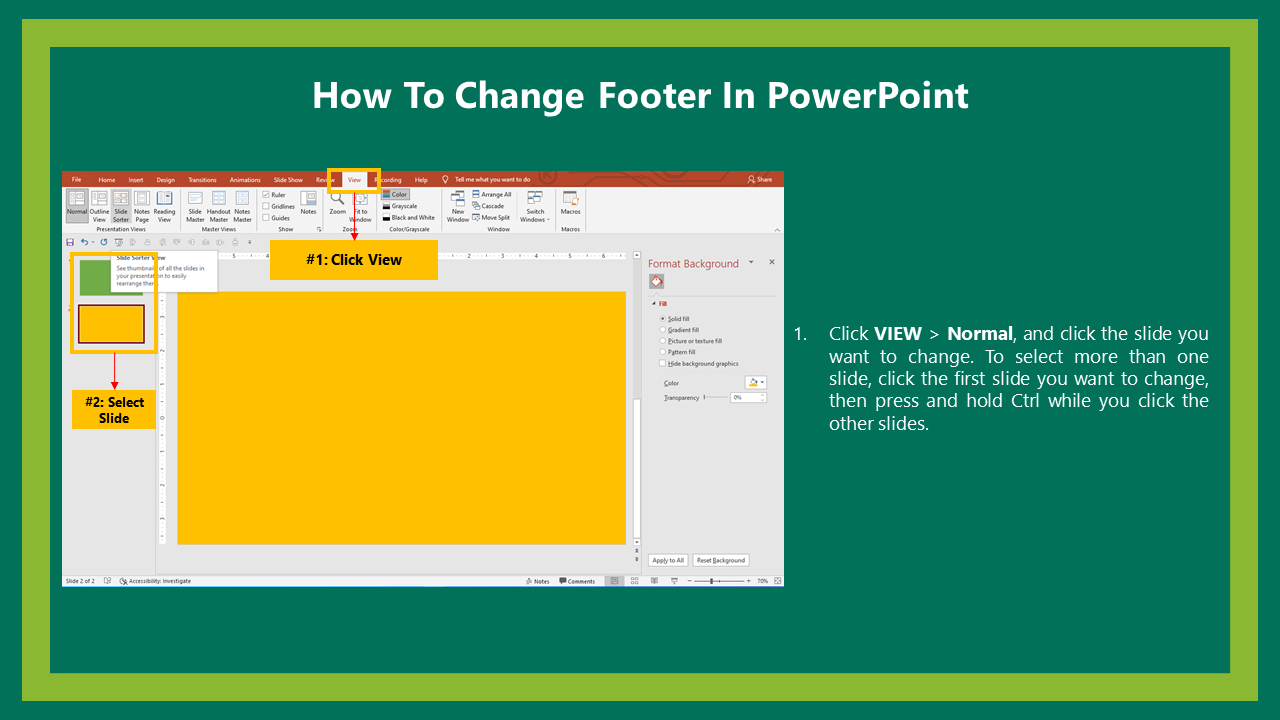Click the Notes button in the Show group

(308, 203)
